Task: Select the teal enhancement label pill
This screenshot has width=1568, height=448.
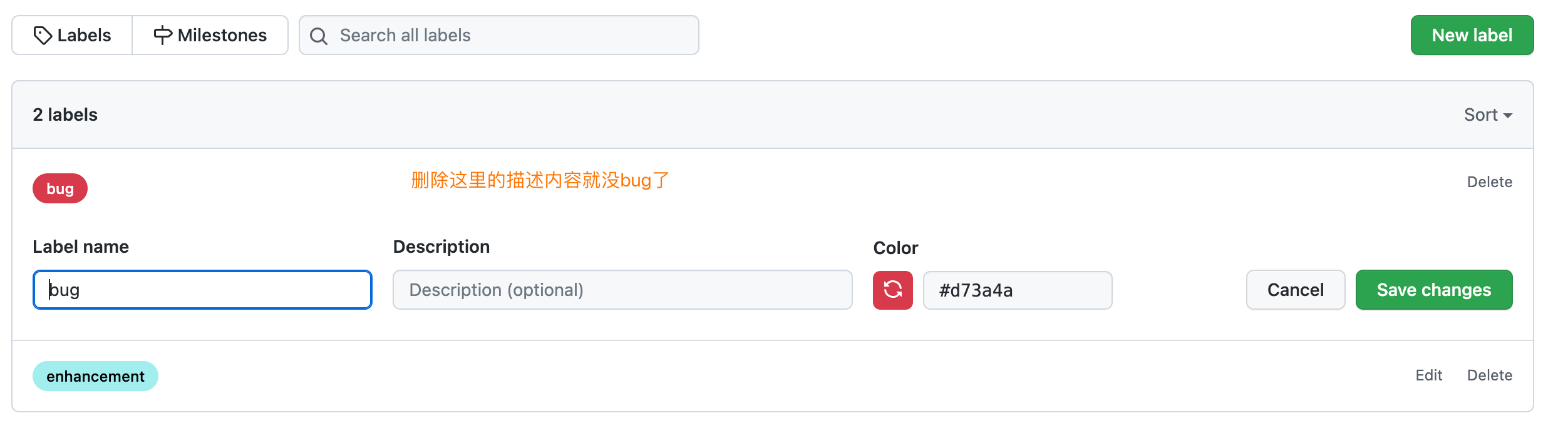Action: [95, 376]
